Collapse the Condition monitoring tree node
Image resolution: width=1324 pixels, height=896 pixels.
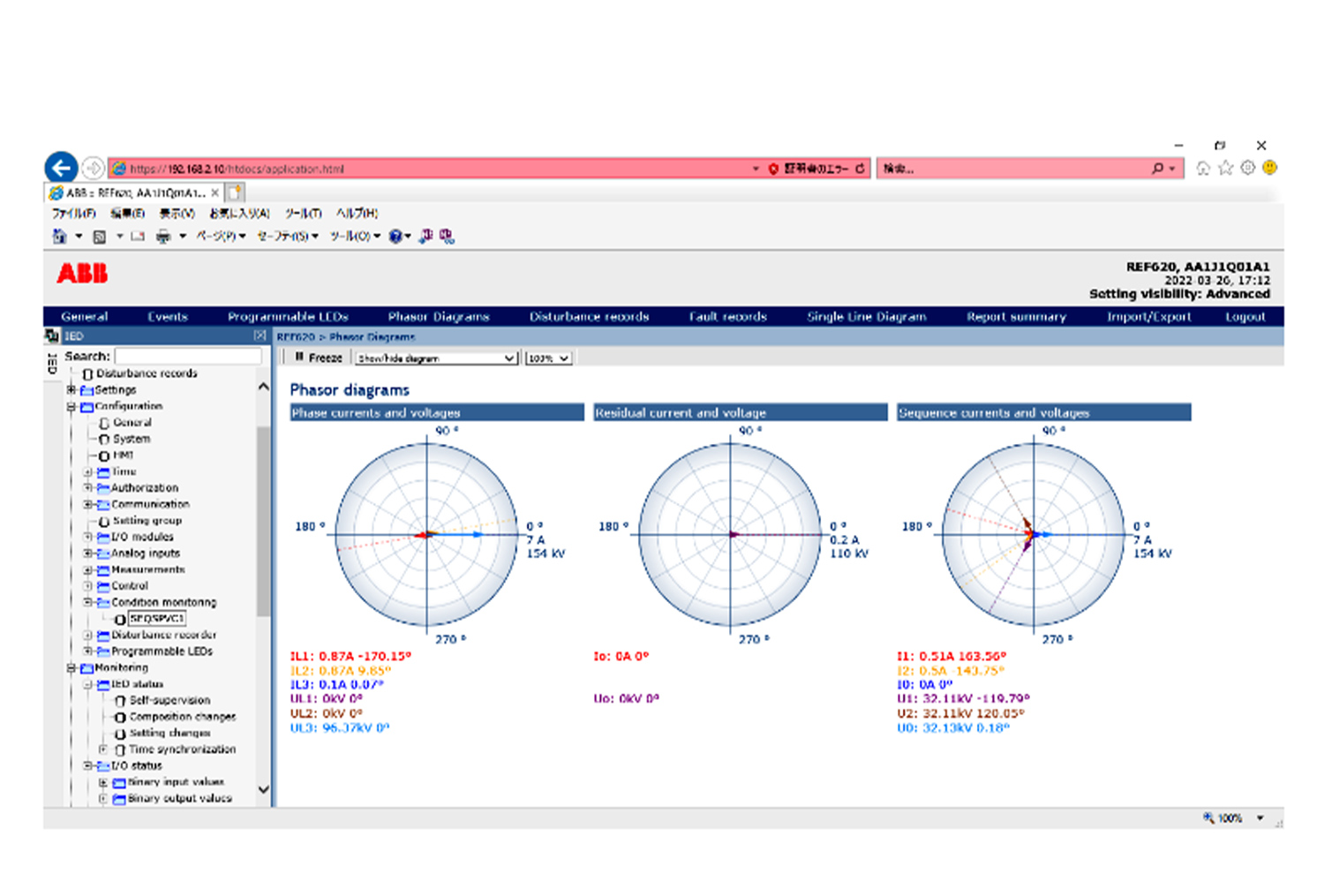87,602
